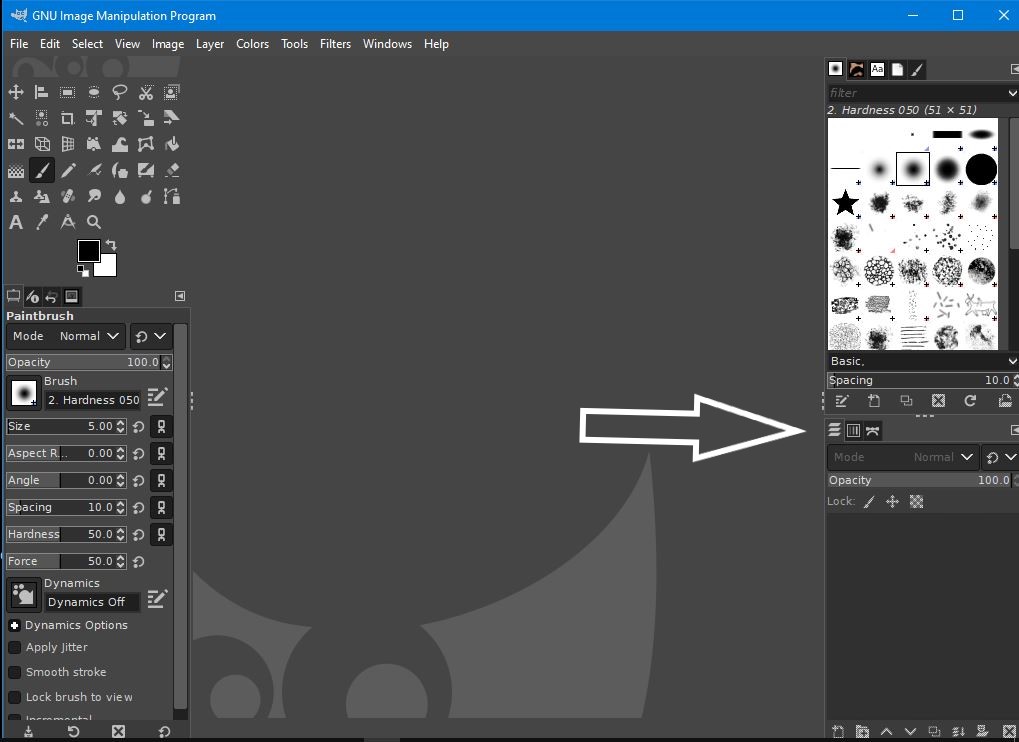
Task: Select the Cage Transform tool
Action: tap(146, 144)
